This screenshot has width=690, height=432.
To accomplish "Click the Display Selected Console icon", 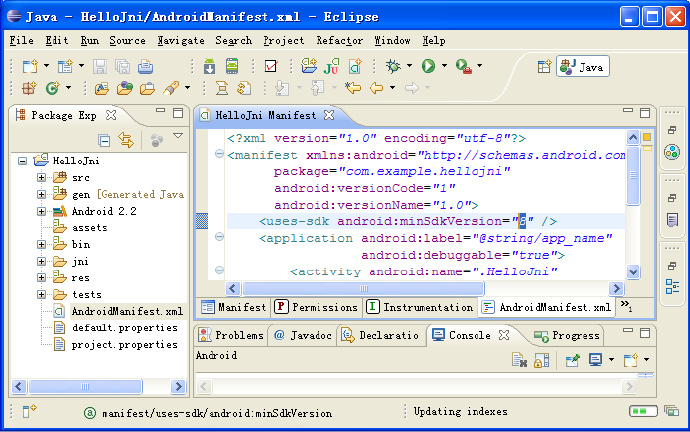I will (595, 360).
